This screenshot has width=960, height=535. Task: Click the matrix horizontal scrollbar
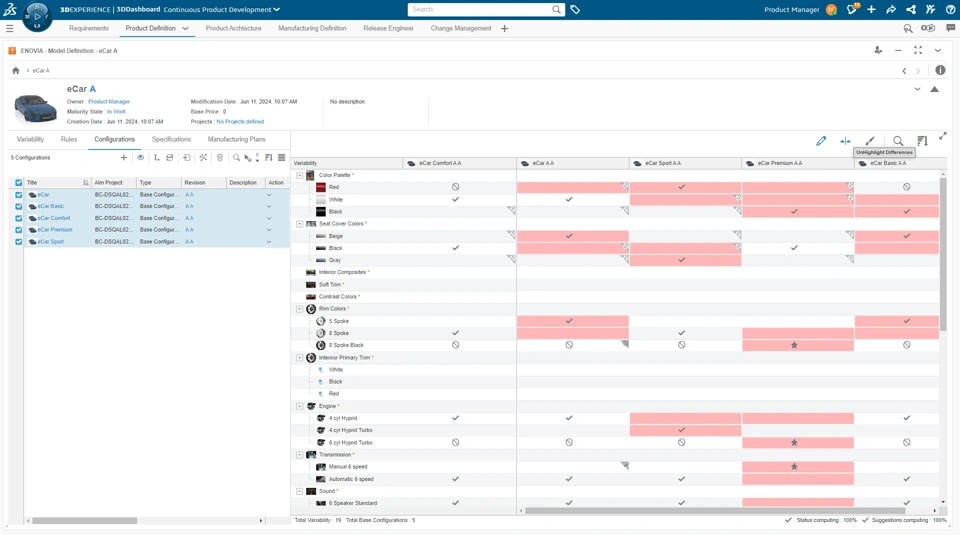point(715,510)
